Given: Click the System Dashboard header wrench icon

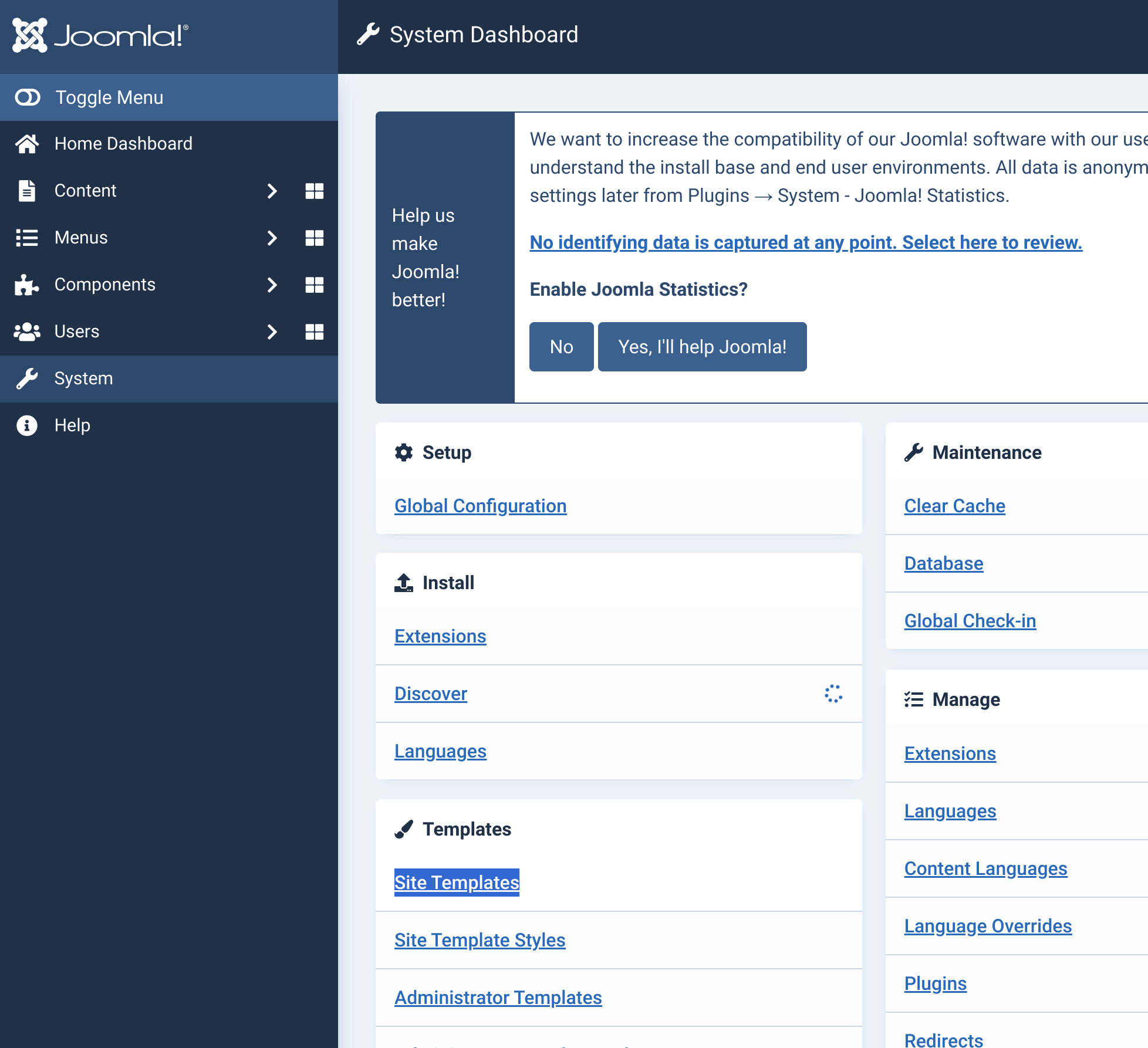Looking at the screenshot, I should pyautogui.click(x=368, y=35).
